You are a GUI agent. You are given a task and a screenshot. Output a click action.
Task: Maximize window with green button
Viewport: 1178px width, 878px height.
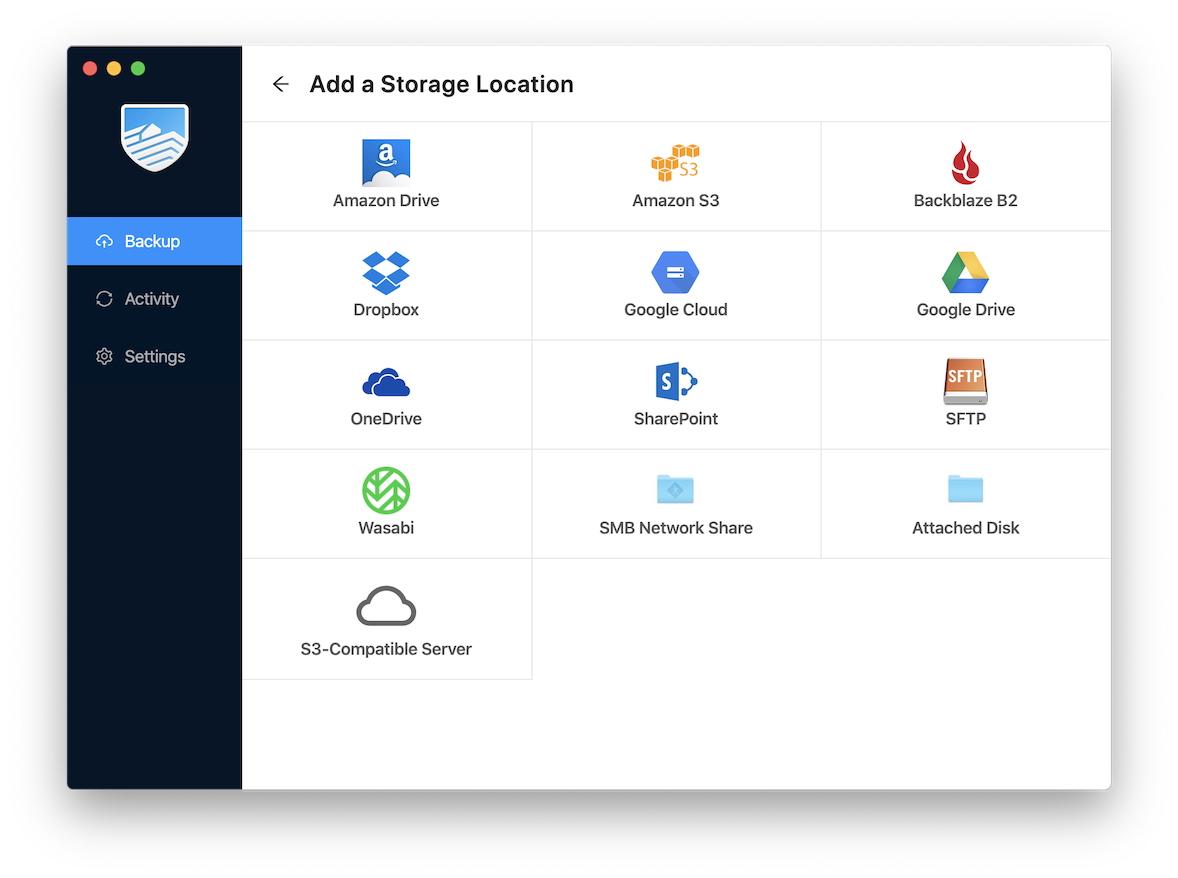tap(138, 68)
